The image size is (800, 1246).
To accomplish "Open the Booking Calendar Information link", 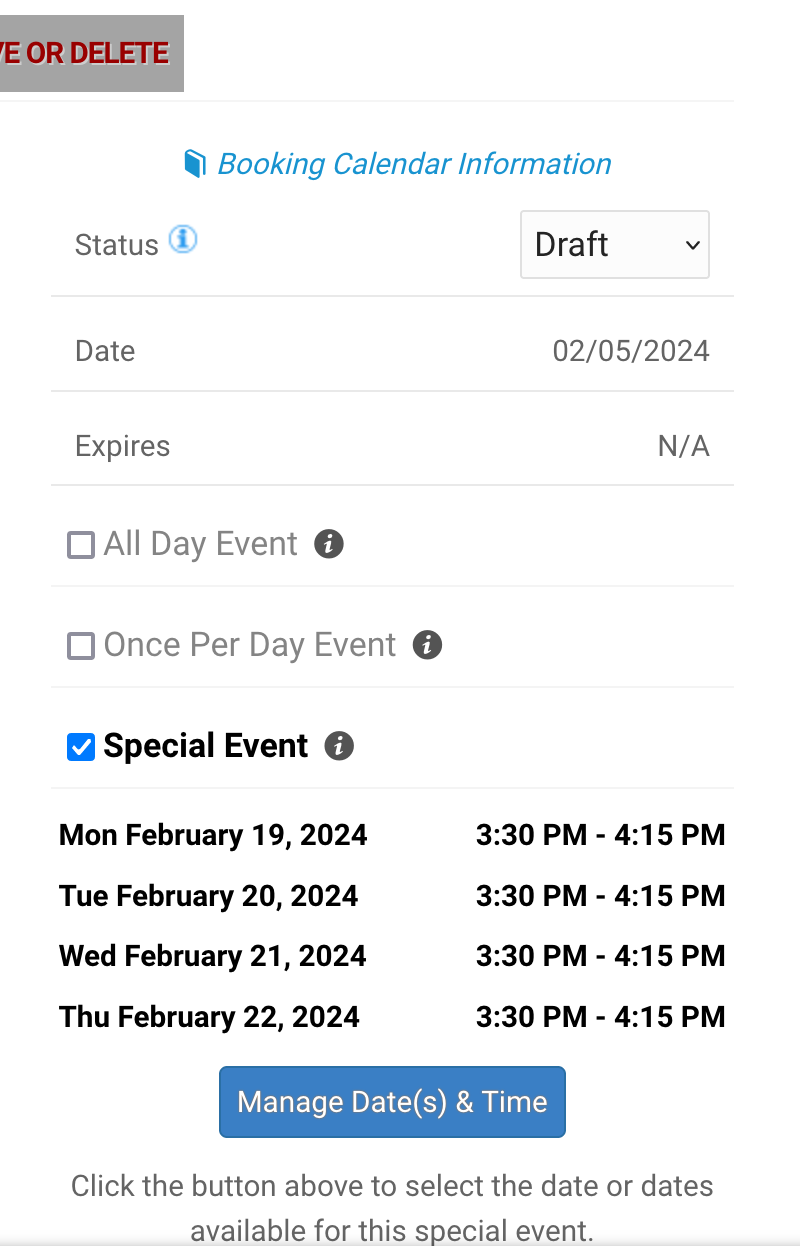I will tap(414, 164).
